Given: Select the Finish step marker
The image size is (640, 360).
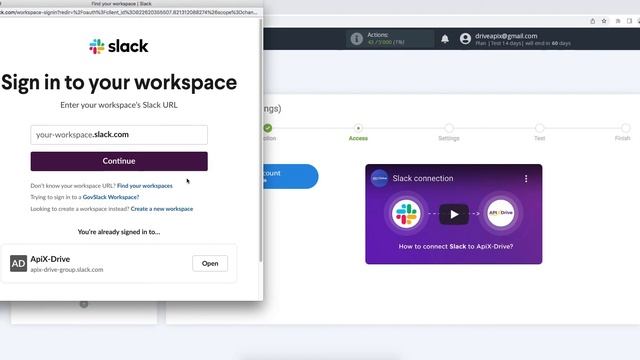Looking at the screenshot, I should pos(625,128).
